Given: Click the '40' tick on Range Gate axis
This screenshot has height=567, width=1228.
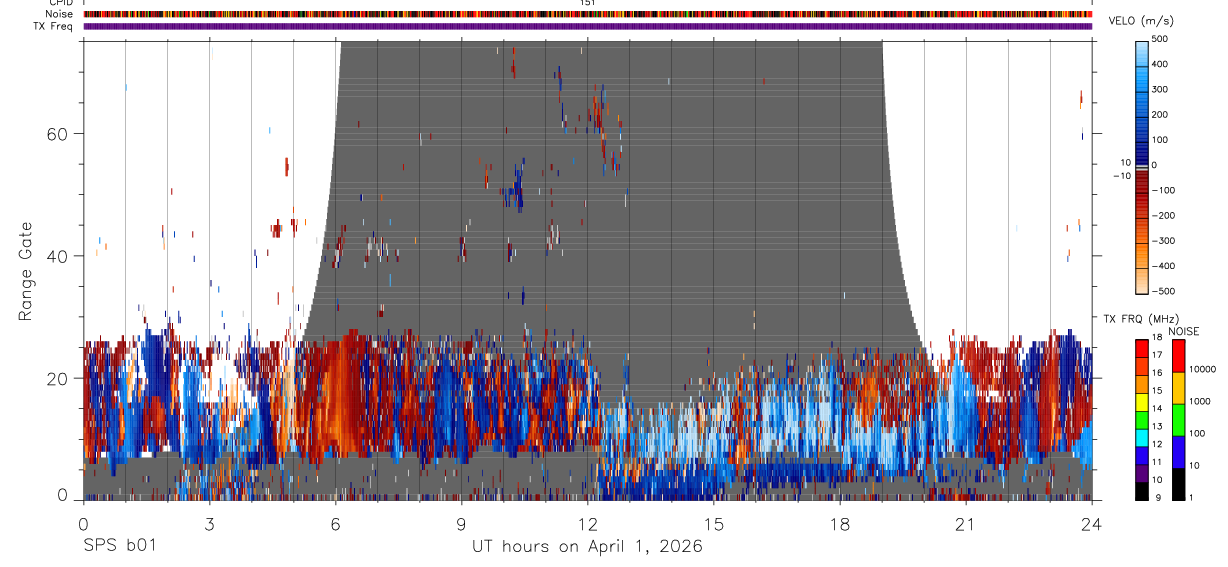Looking at the screenshot, I should [x=56, y=255].
